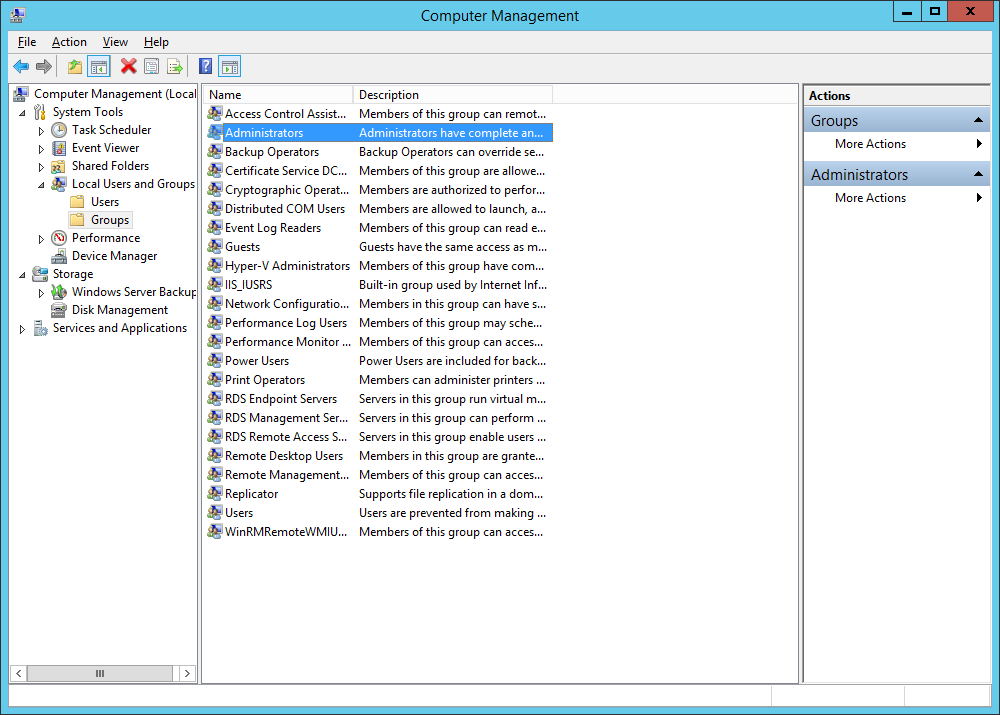Select the Users folder in tree
The image size is (1000, 715).
tap(105, 202)
